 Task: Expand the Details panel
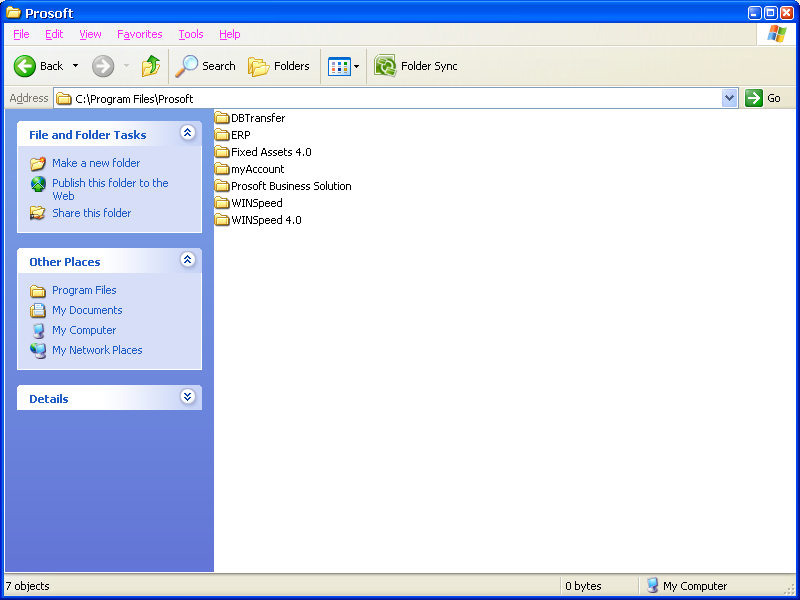pos(187,397)
